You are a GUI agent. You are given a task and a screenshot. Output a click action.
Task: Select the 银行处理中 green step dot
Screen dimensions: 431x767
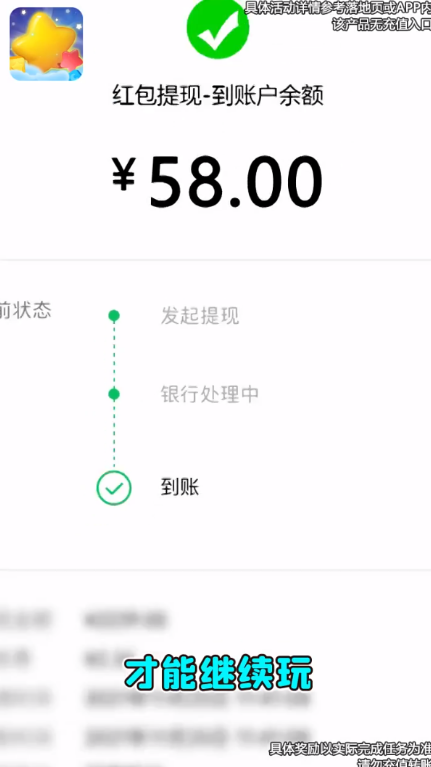[114, 394]
